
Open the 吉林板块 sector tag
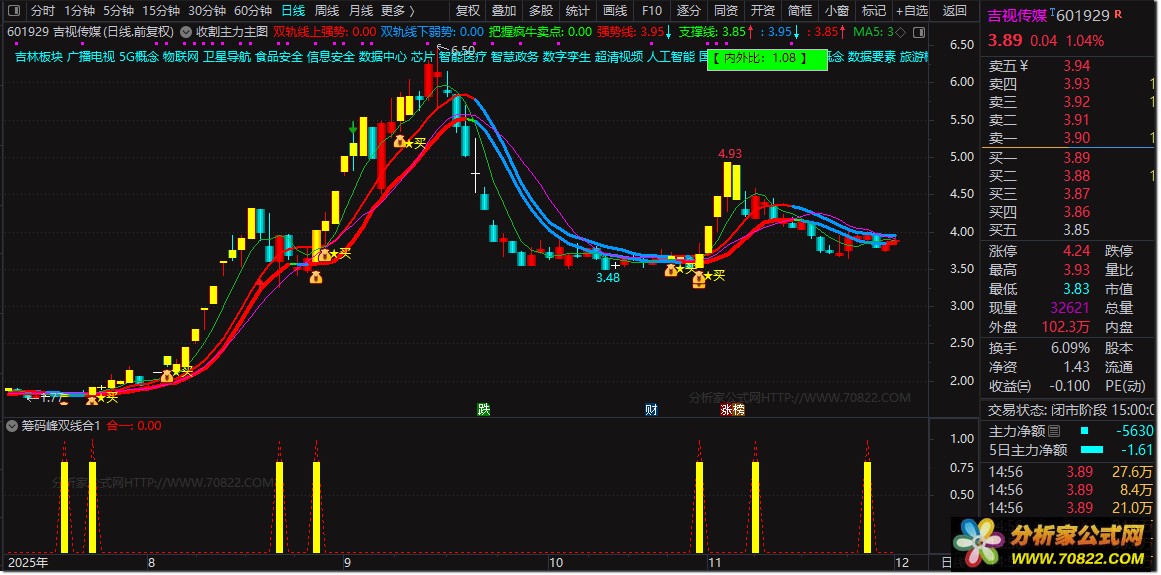[x=39, y=57]
